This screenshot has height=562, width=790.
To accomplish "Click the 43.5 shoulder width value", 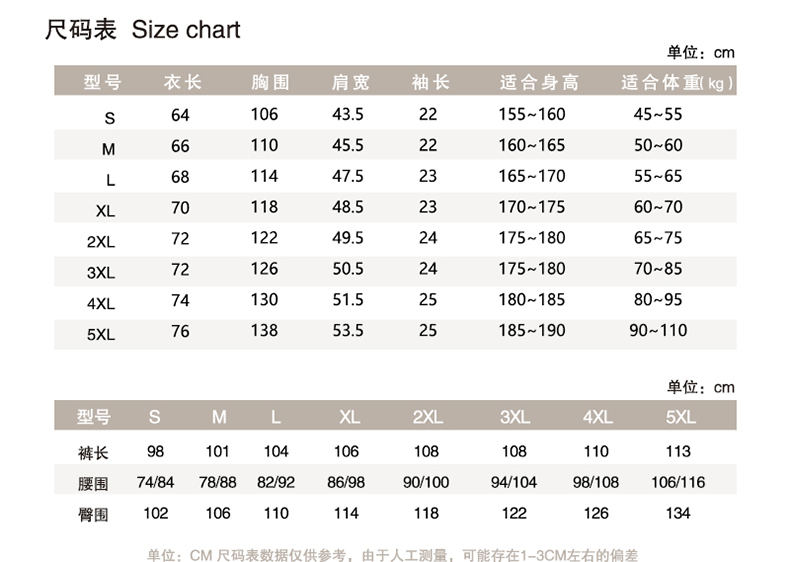I will [x=348, y=114].
